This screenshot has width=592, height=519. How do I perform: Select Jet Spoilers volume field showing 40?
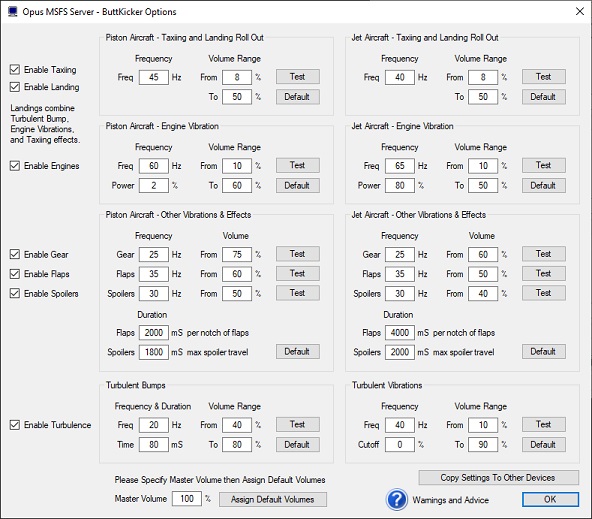click(x=483, y=293)
